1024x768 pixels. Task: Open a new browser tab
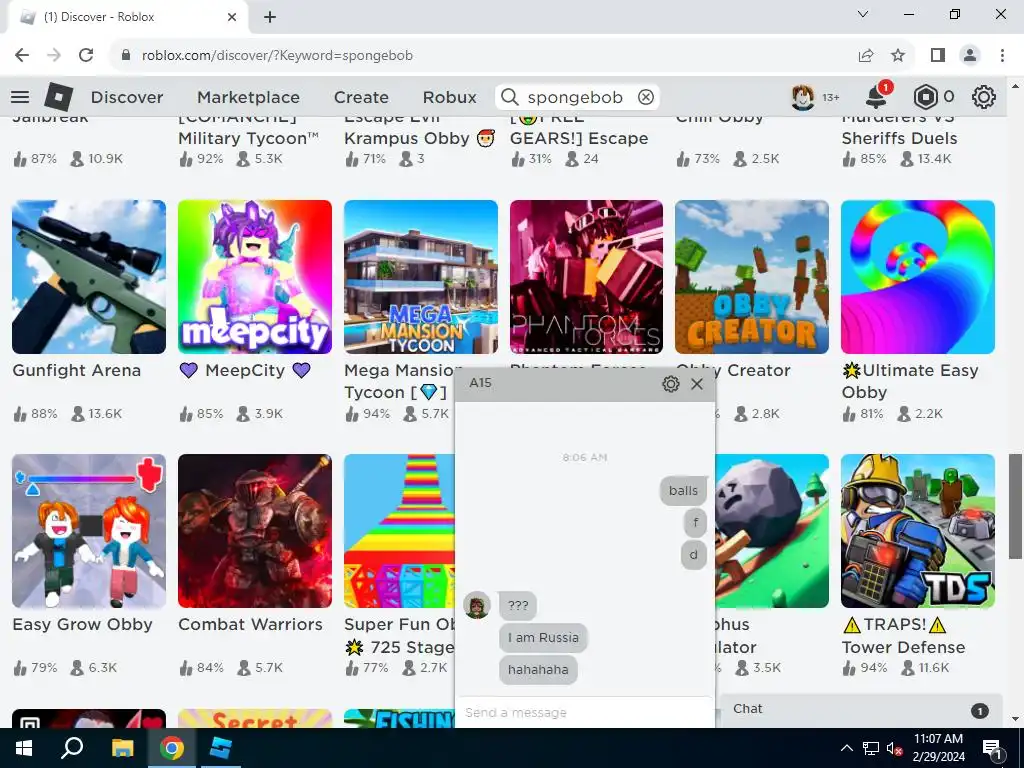point(270,18)
